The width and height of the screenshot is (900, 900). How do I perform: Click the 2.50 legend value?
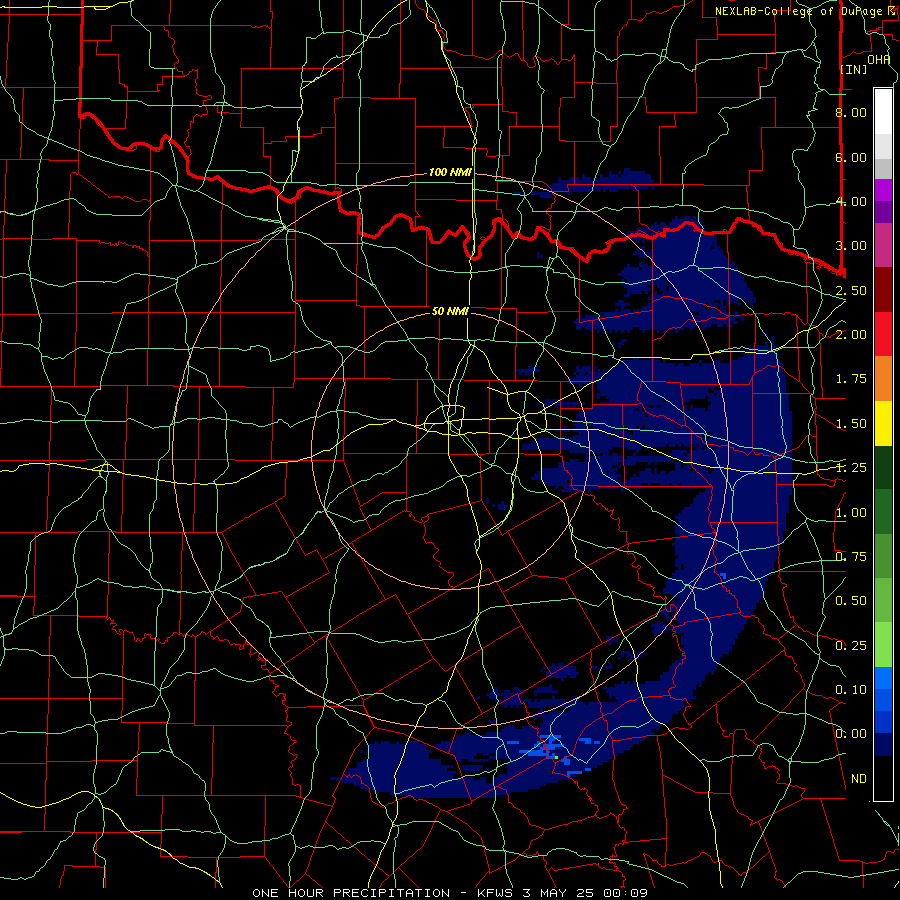(851, 290)
